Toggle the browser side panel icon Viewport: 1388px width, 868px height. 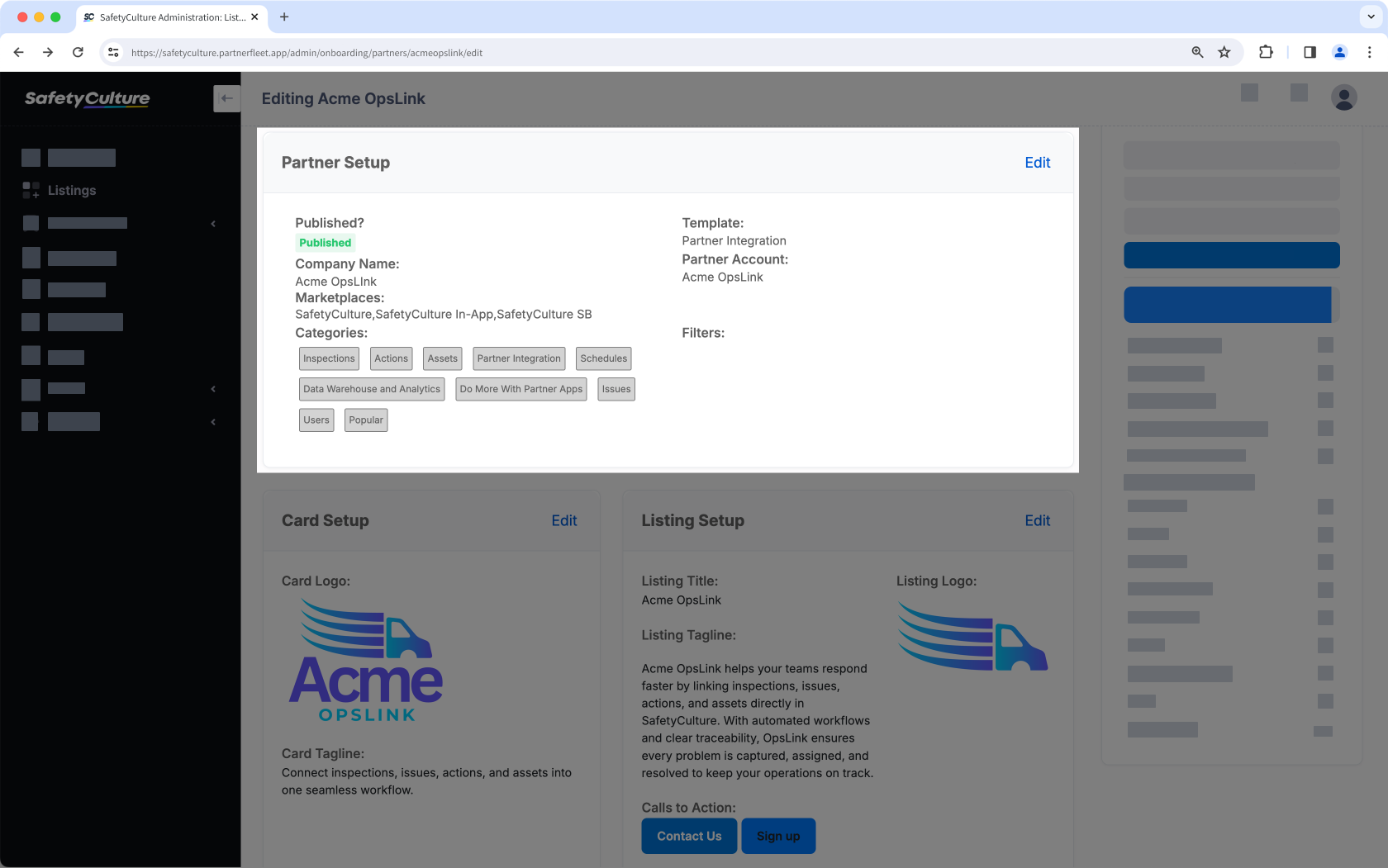[x=1310, y=52]
